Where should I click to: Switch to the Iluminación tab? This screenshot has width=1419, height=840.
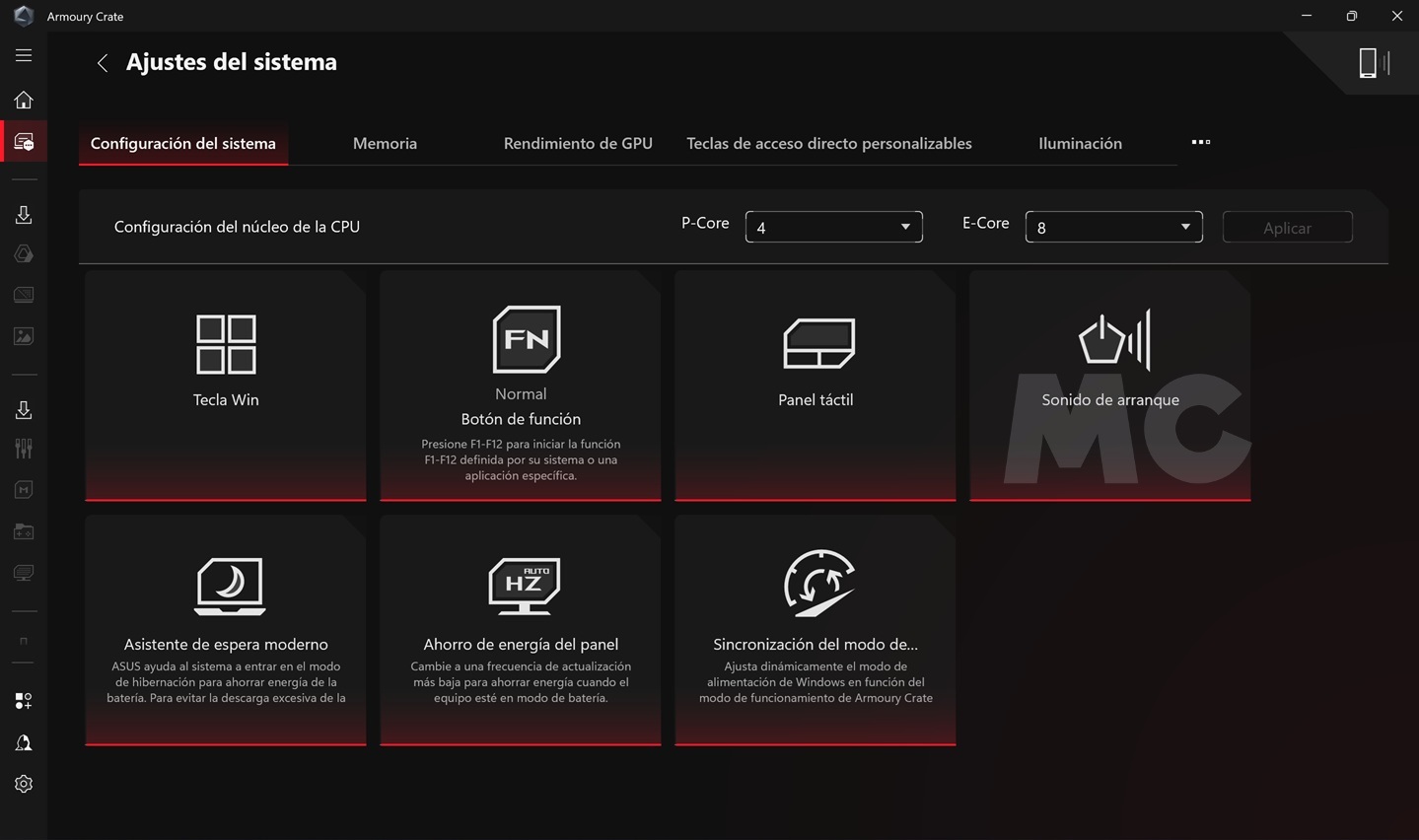[1080, 143]
